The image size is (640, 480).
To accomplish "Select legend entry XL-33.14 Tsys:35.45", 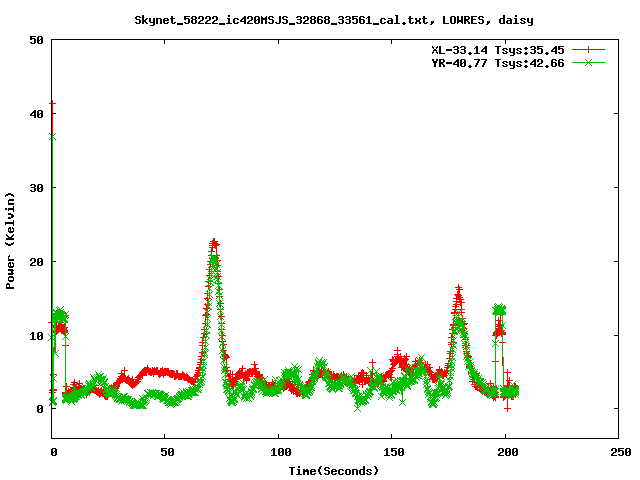I will coord(498,50).
